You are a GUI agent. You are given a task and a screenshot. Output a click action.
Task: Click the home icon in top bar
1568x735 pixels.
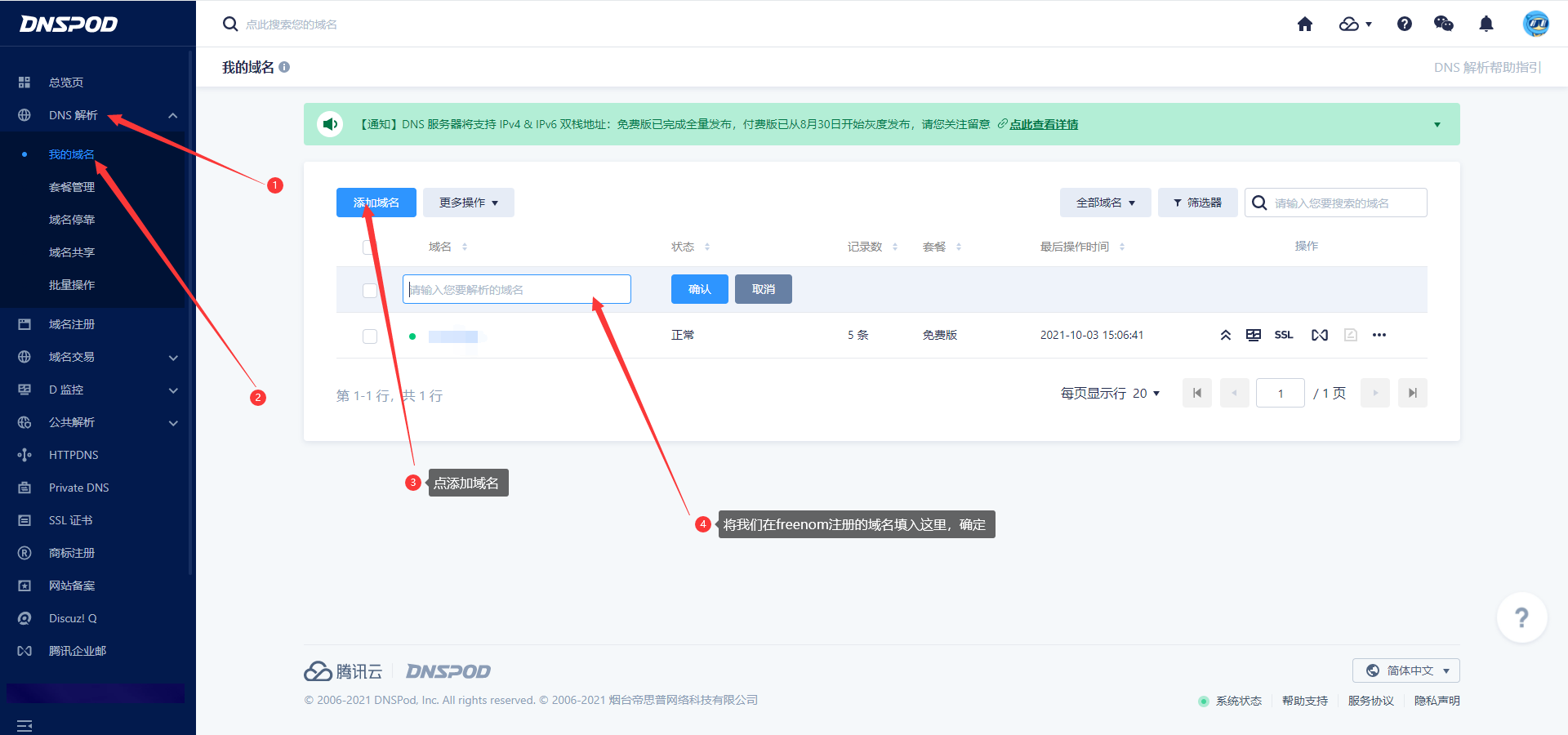(1304, 24)
